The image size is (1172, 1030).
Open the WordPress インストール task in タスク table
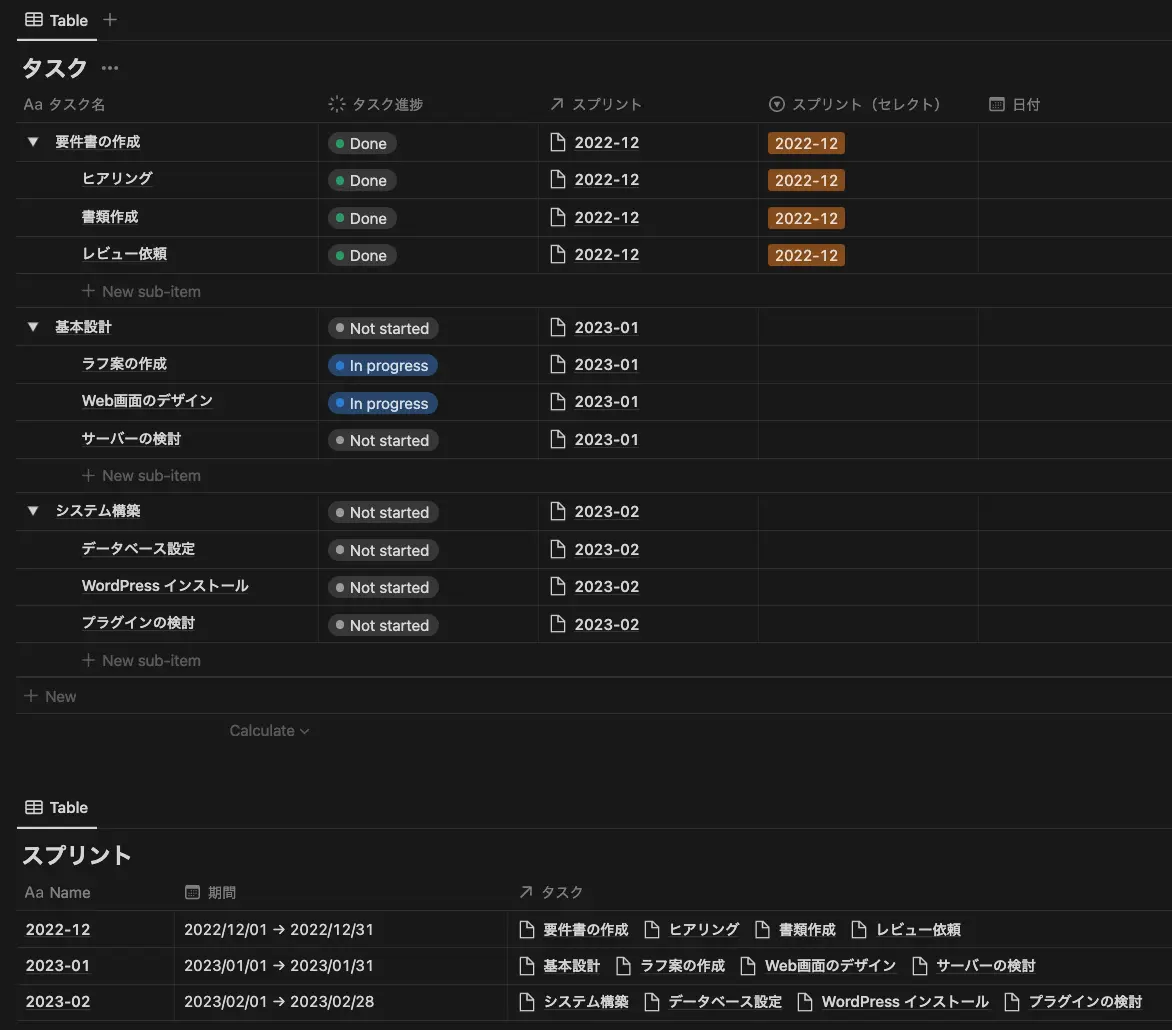tap(165, 586)
